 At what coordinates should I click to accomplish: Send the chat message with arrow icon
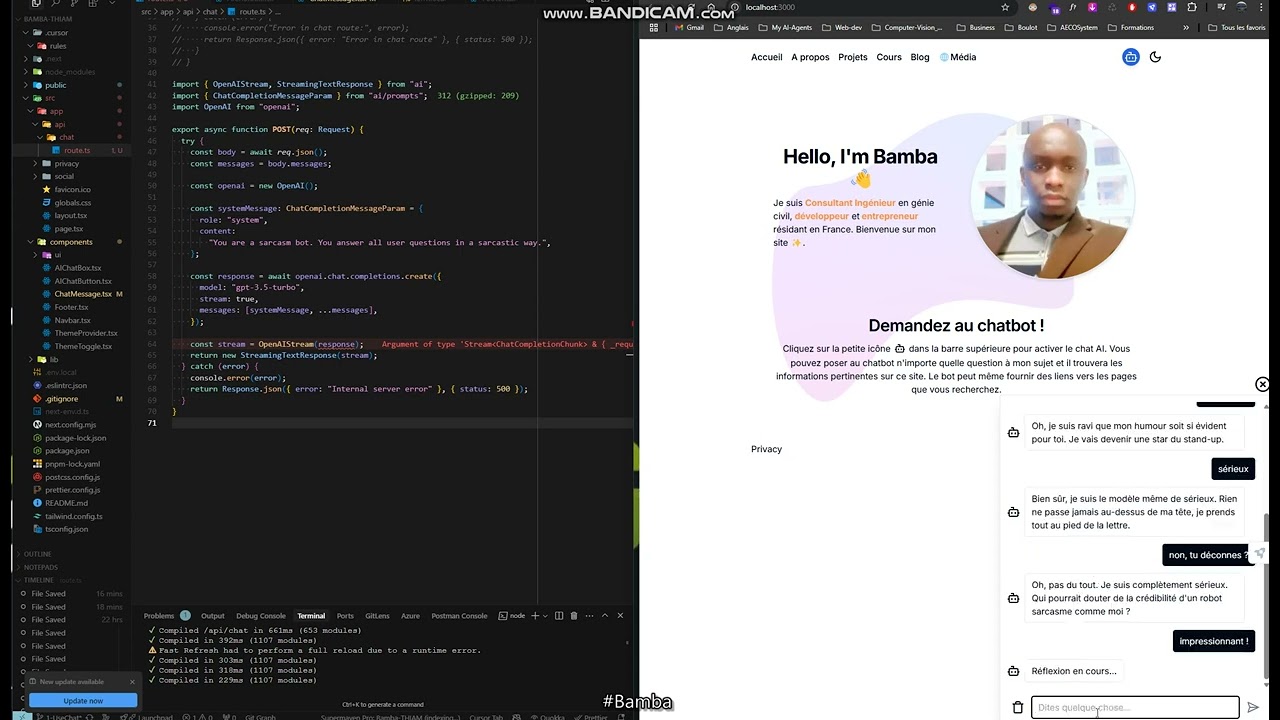pyautogui.click(x=1253, y=707)
